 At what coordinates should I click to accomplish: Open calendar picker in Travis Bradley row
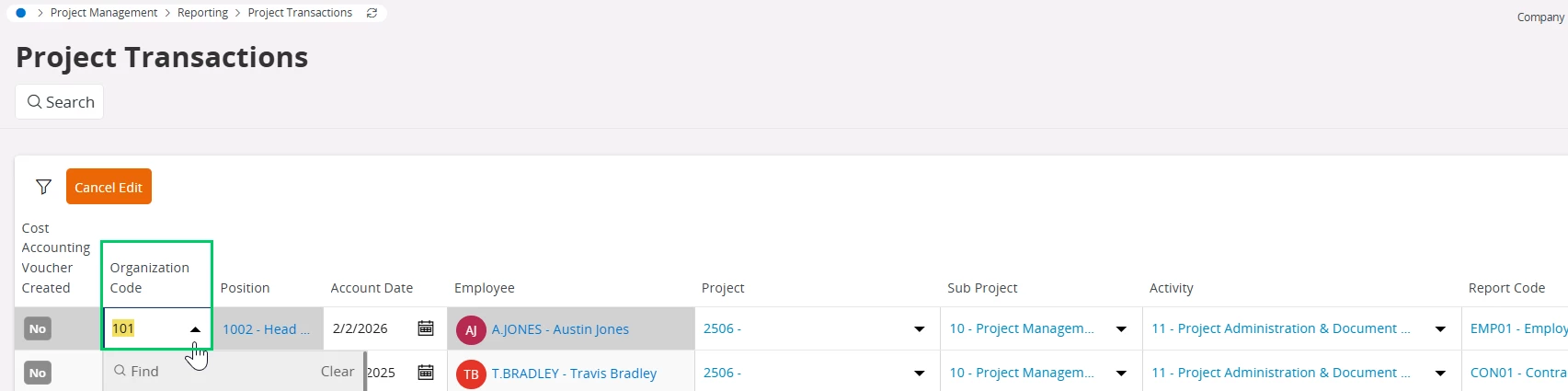tap(426, 373)
